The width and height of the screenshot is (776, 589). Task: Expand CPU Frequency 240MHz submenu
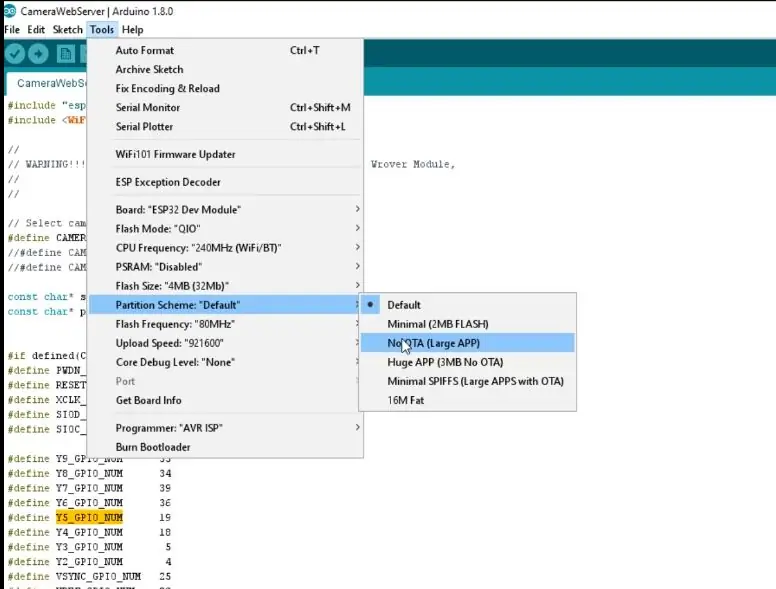tap(225, 248)
